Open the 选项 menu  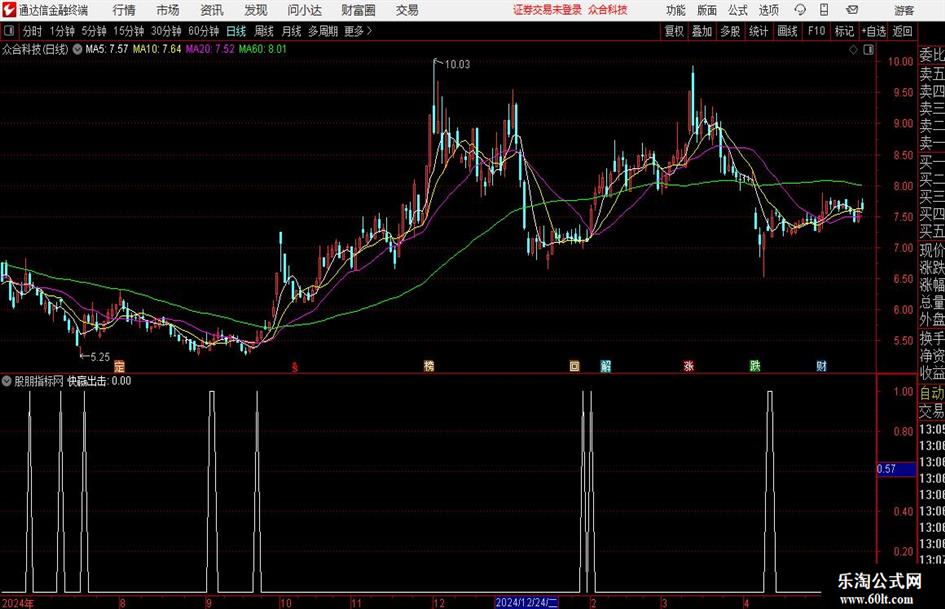pos(768,10)
